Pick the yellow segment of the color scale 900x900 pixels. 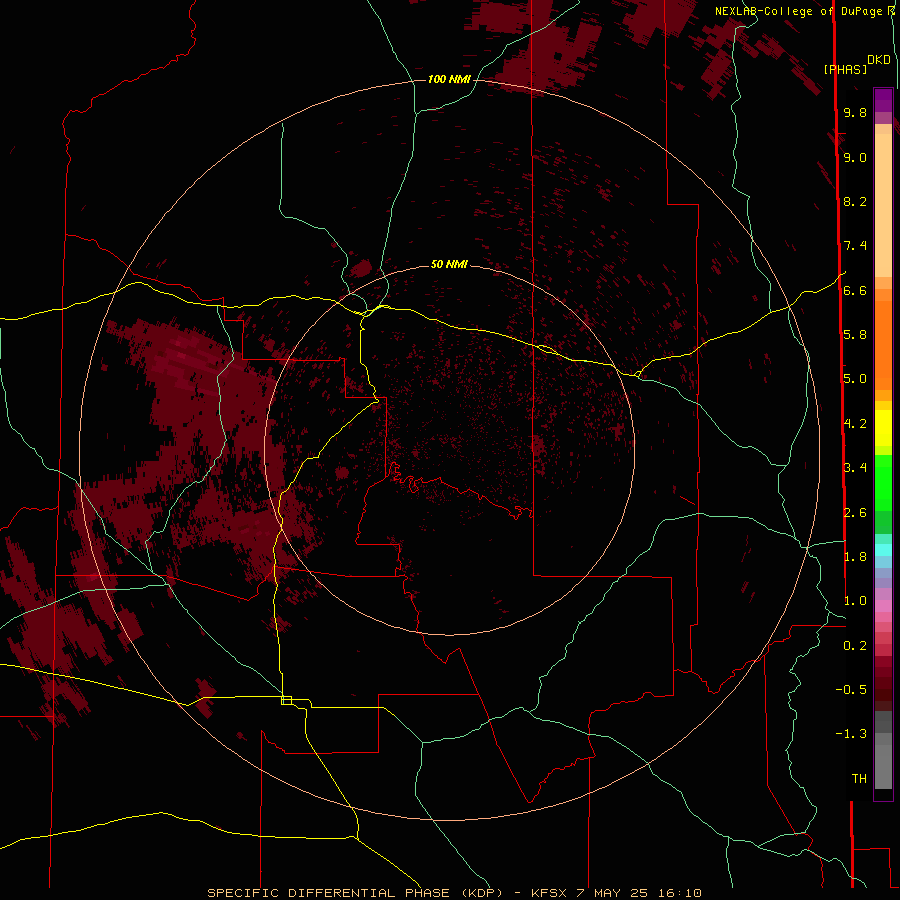[883, 428]
